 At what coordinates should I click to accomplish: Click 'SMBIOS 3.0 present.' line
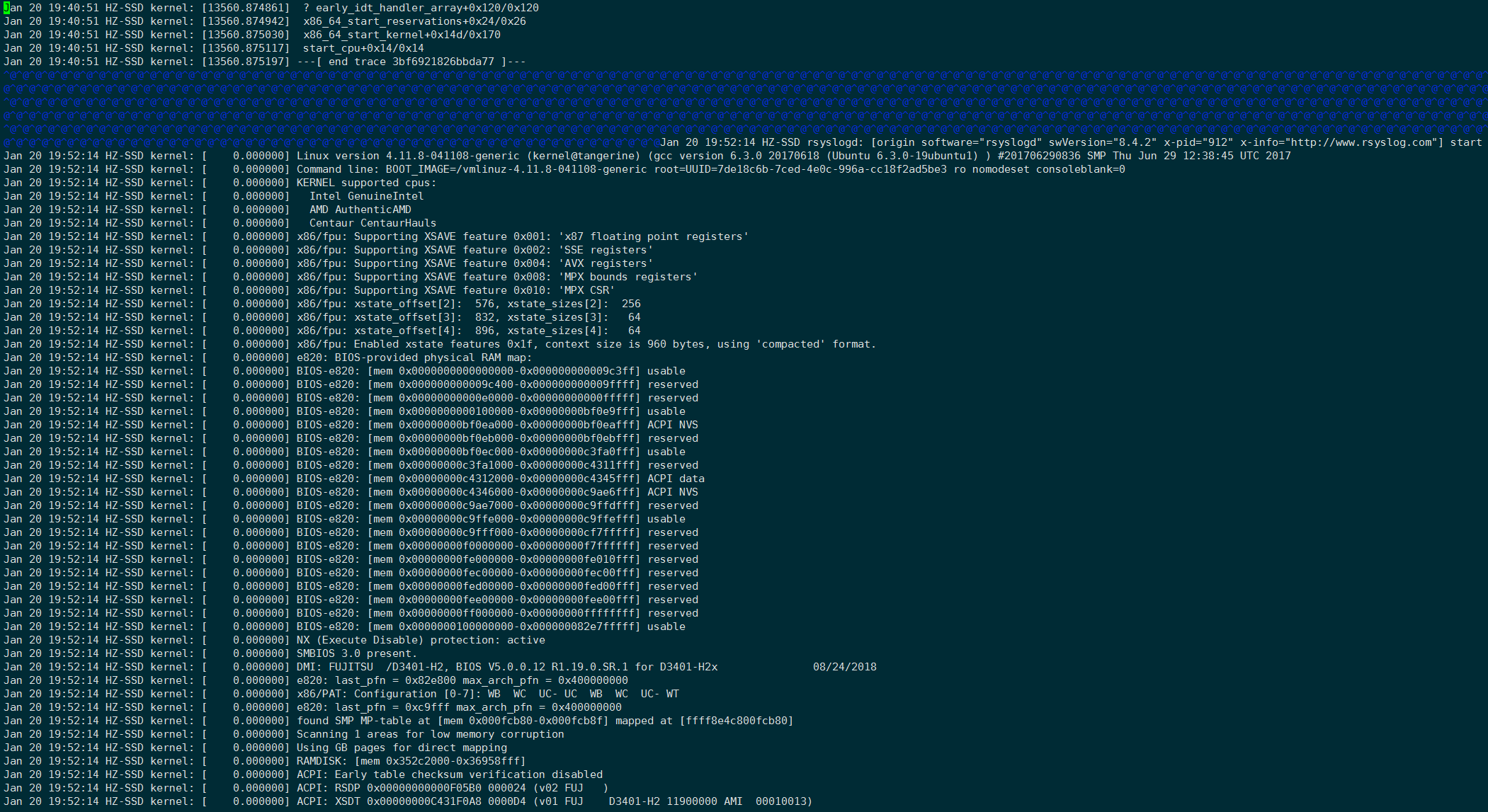click(357, 653)
